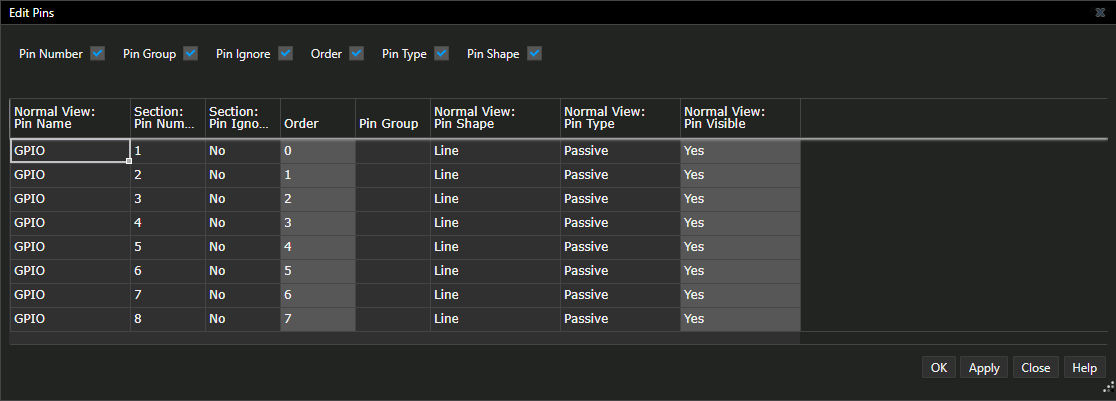Click the Section Pin Number column header
The height and width of the screenshot is (401, 1116).
coord(167,118)
